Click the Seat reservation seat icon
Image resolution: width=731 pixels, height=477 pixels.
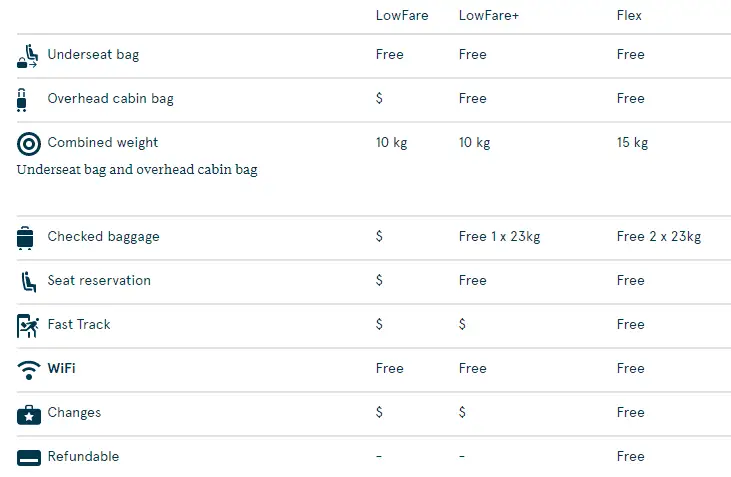[x=28, y=281]
